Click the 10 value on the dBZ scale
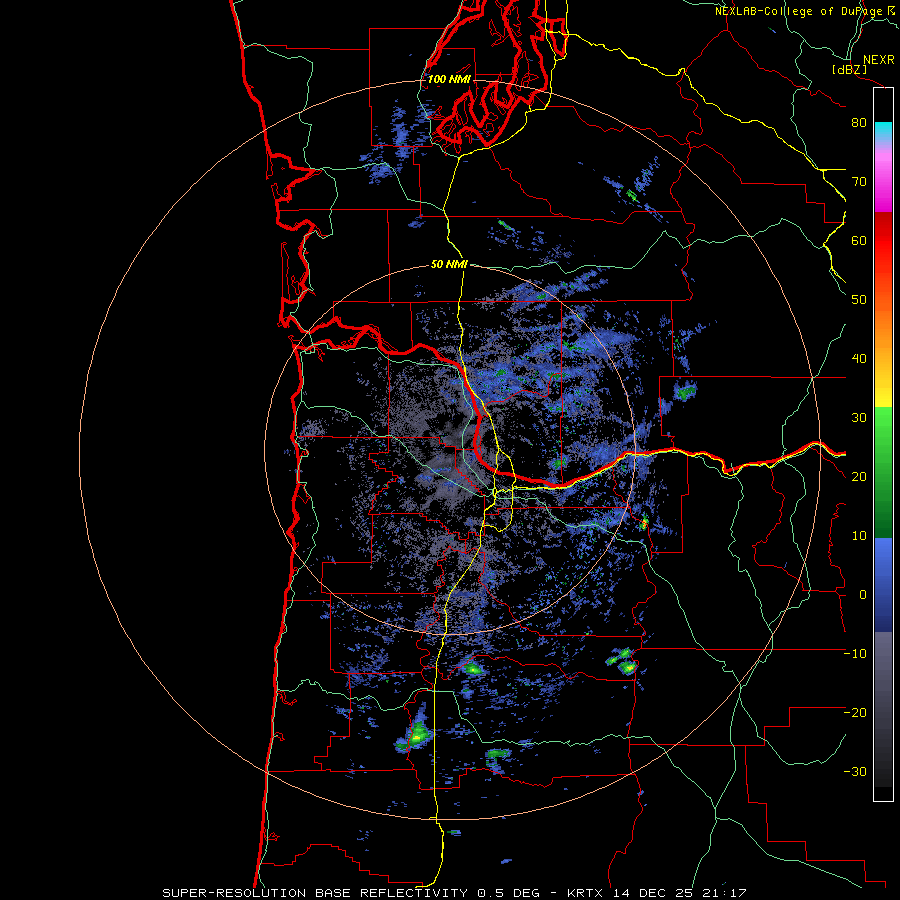900x900 pixels. [x=859, y=536]
